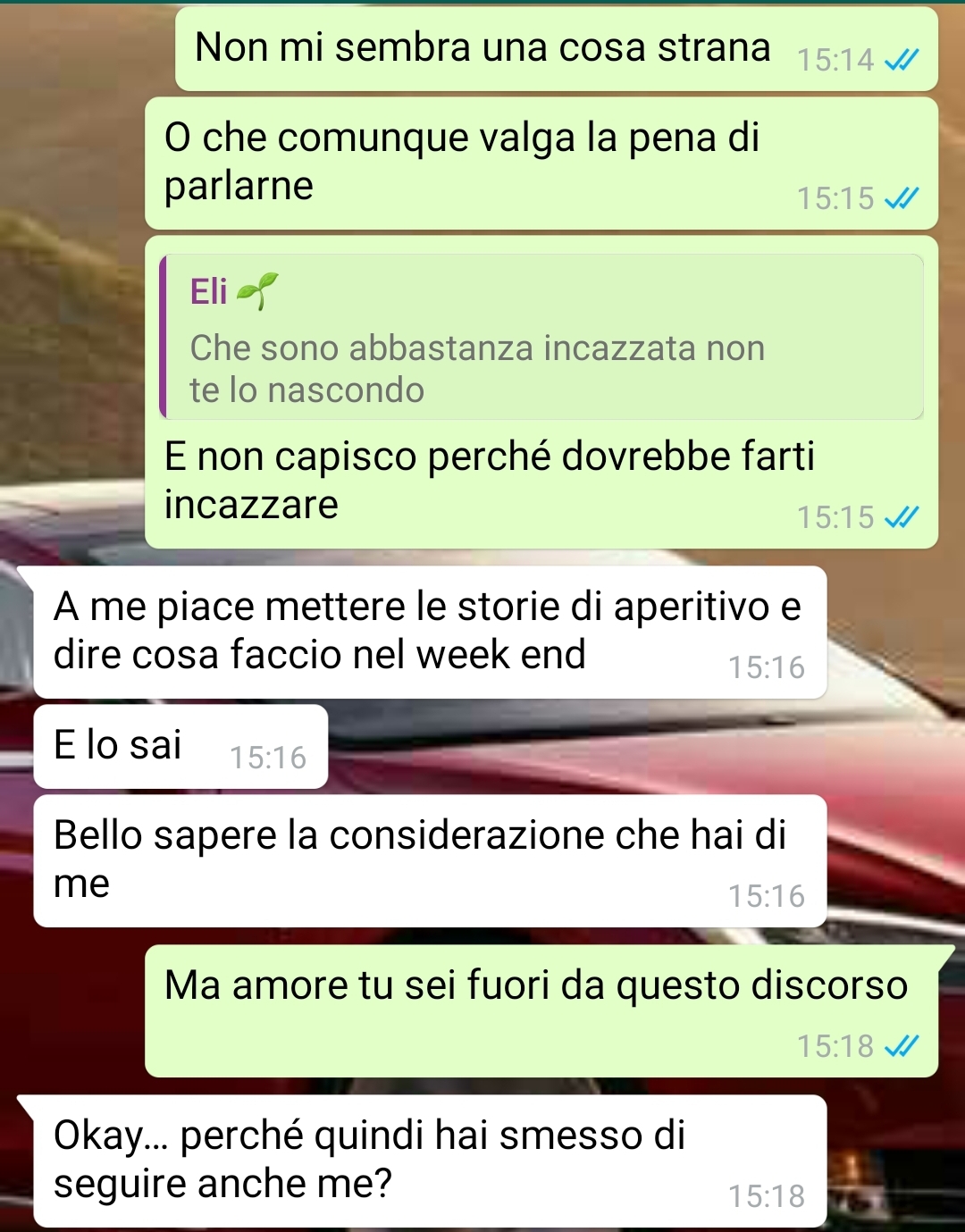Click read checkmarks on 'Non mi sembra una cosa strana'
The image size is (965, 1232).
point(901,60)
